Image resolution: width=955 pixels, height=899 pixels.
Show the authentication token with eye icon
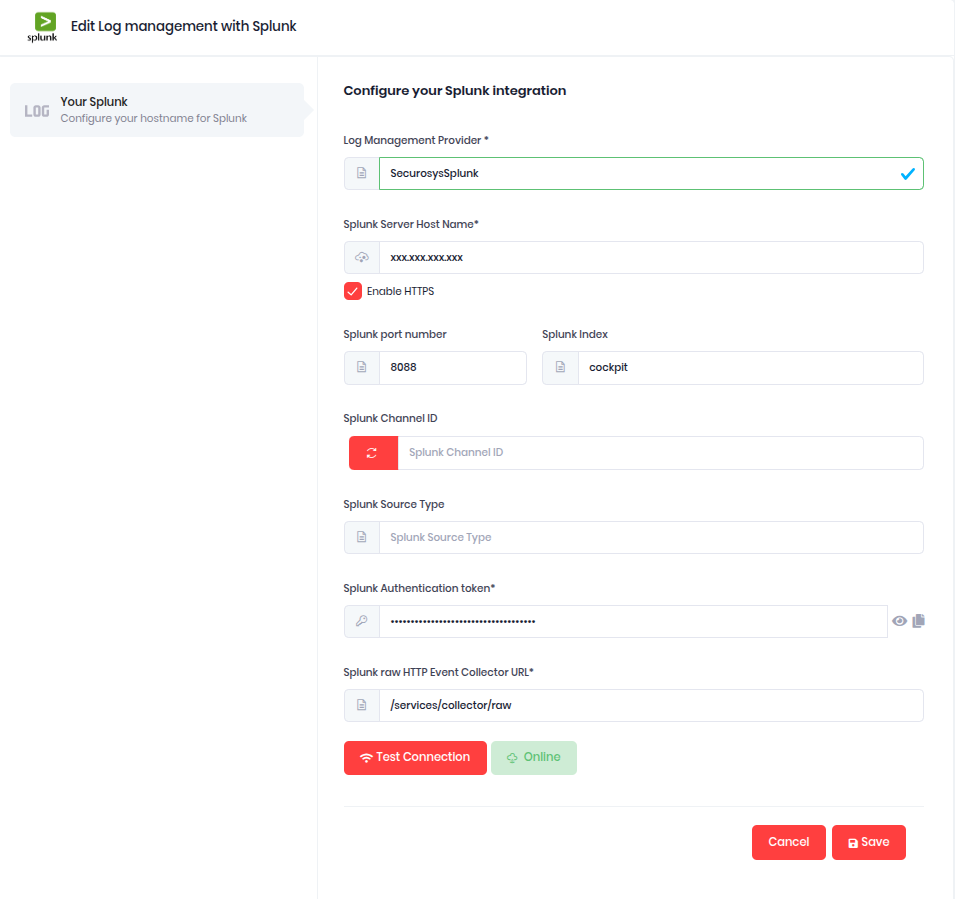[900, 621]
